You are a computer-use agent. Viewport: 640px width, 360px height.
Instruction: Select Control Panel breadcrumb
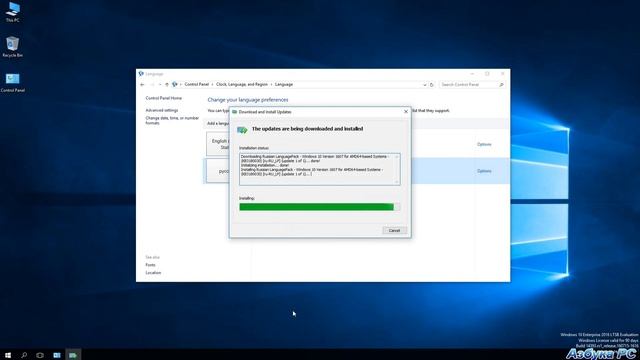point(196,84)
